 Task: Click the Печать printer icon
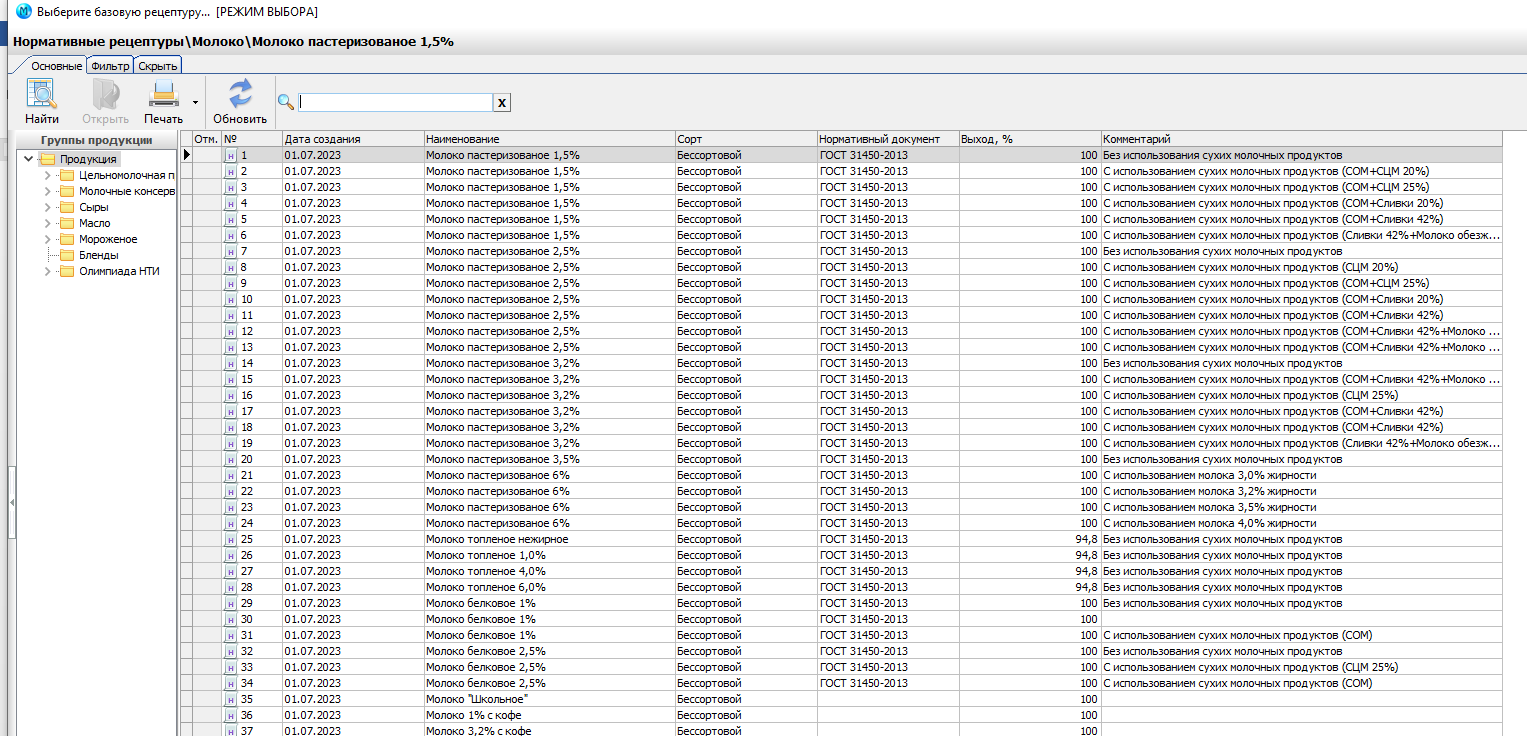(x=163, y=94)
